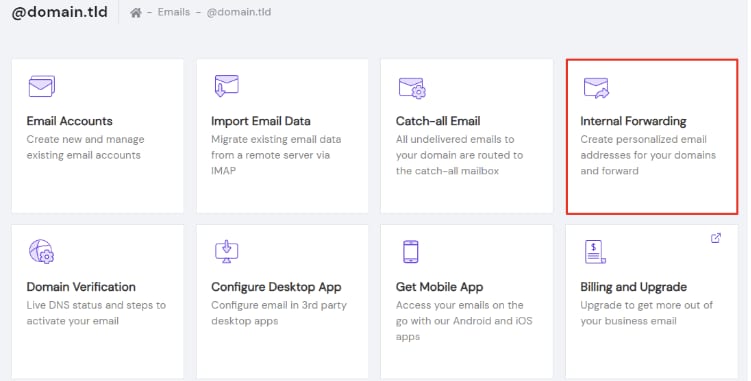Click the Import Email Data icon
The width and height of the screenshot is (751, 381).
[227, 86]
